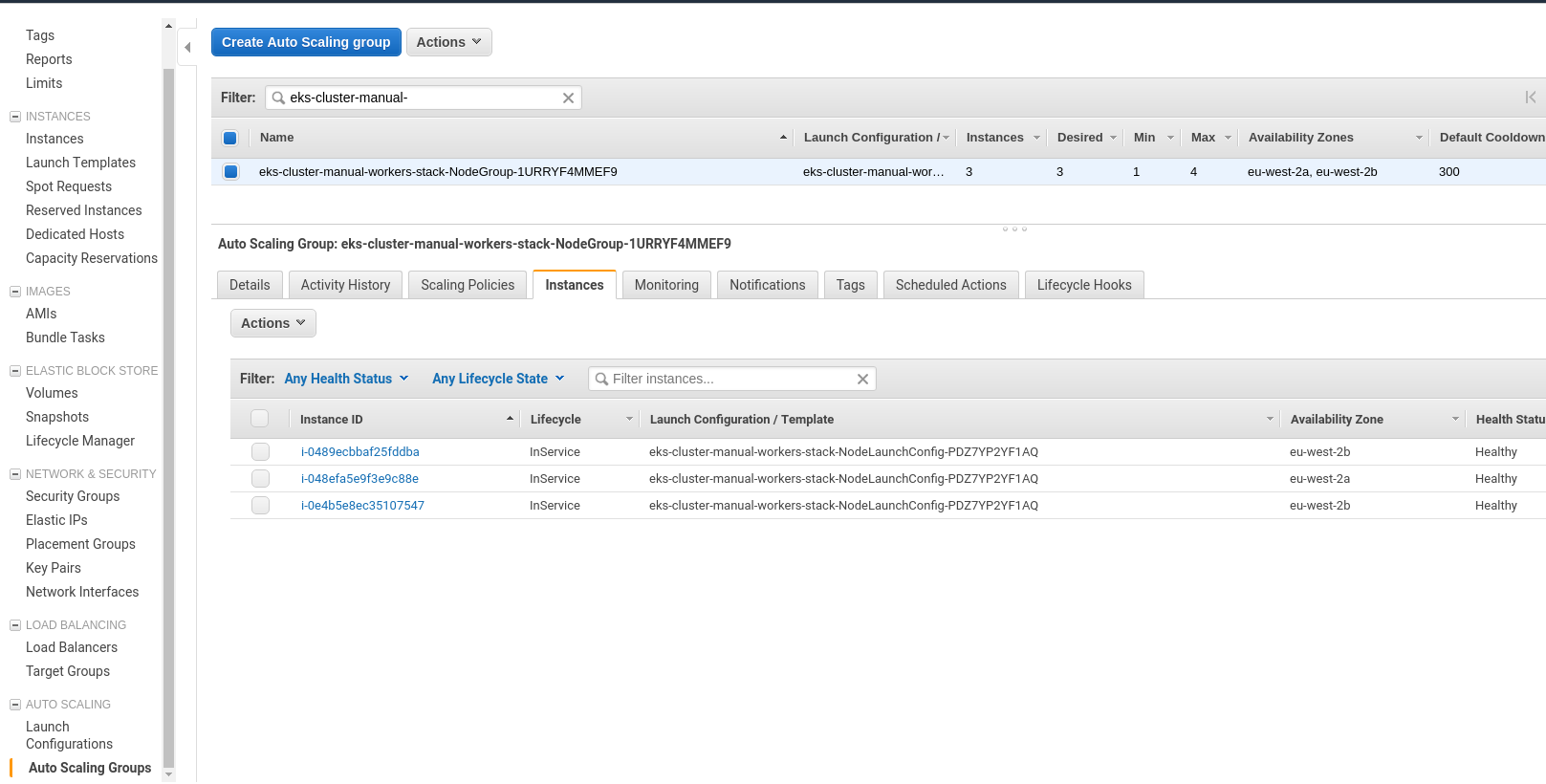Click the scroll-up arrow of the sidebar

(169, 26)
